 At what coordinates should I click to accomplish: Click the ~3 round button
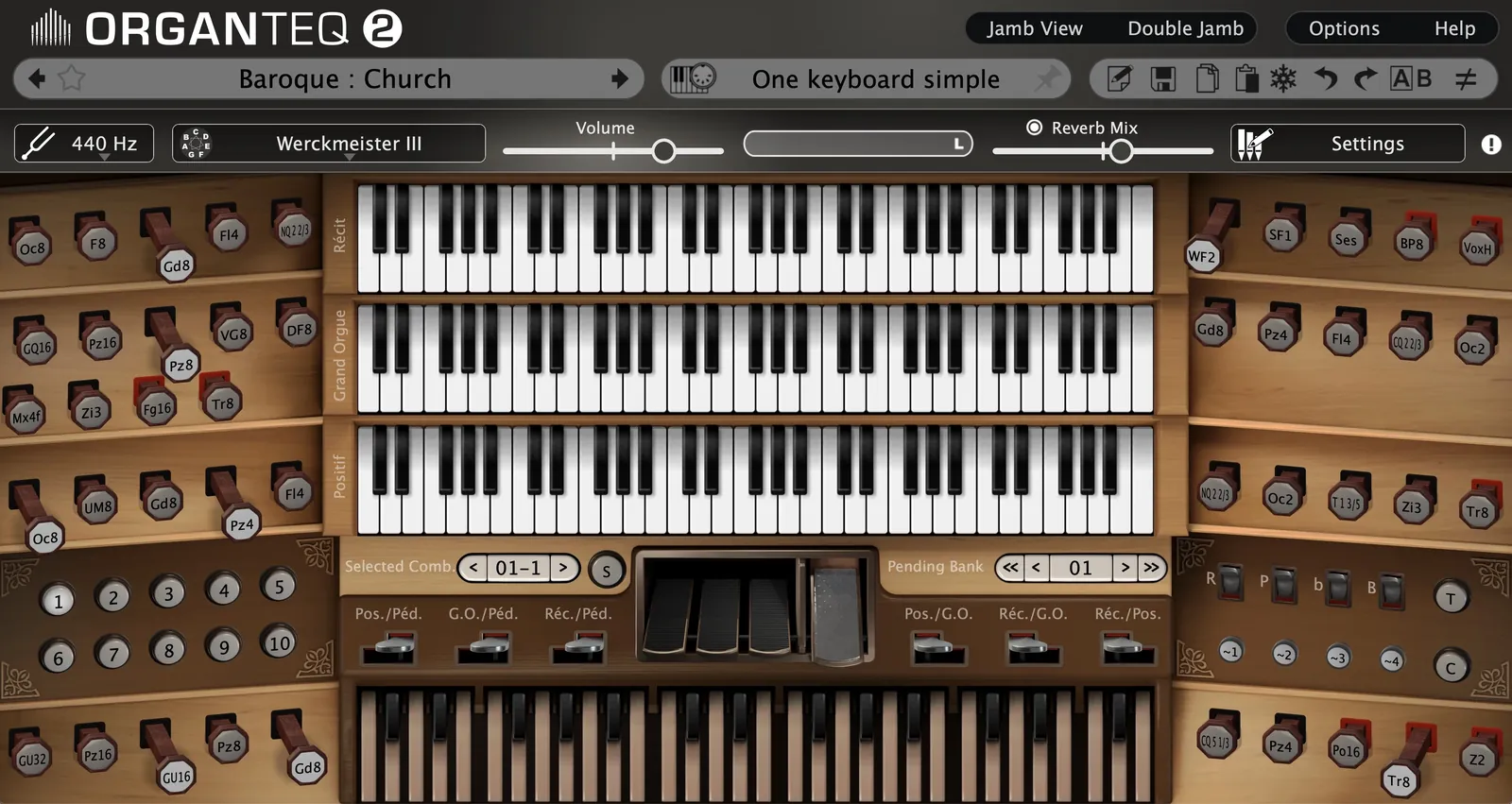click(x=1337, y=657)
